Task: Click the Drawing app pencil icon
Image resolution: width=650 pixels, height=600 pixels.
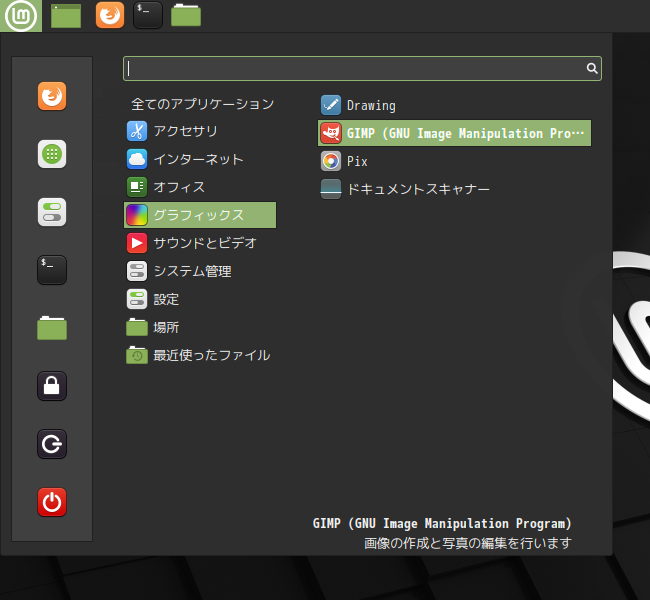Action: 331,105
